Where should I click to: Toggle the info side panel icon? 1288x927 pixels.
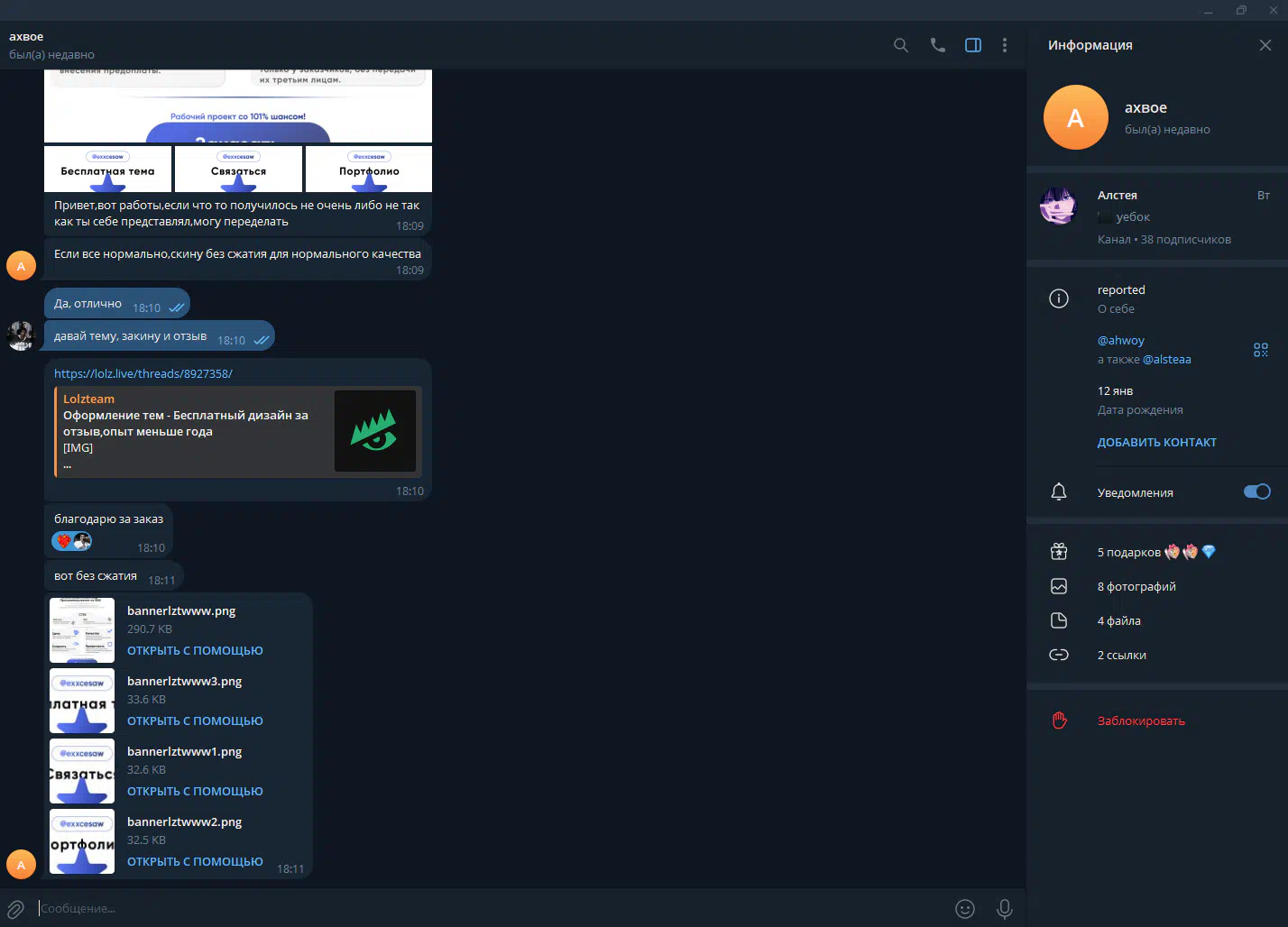coord(973,45)
